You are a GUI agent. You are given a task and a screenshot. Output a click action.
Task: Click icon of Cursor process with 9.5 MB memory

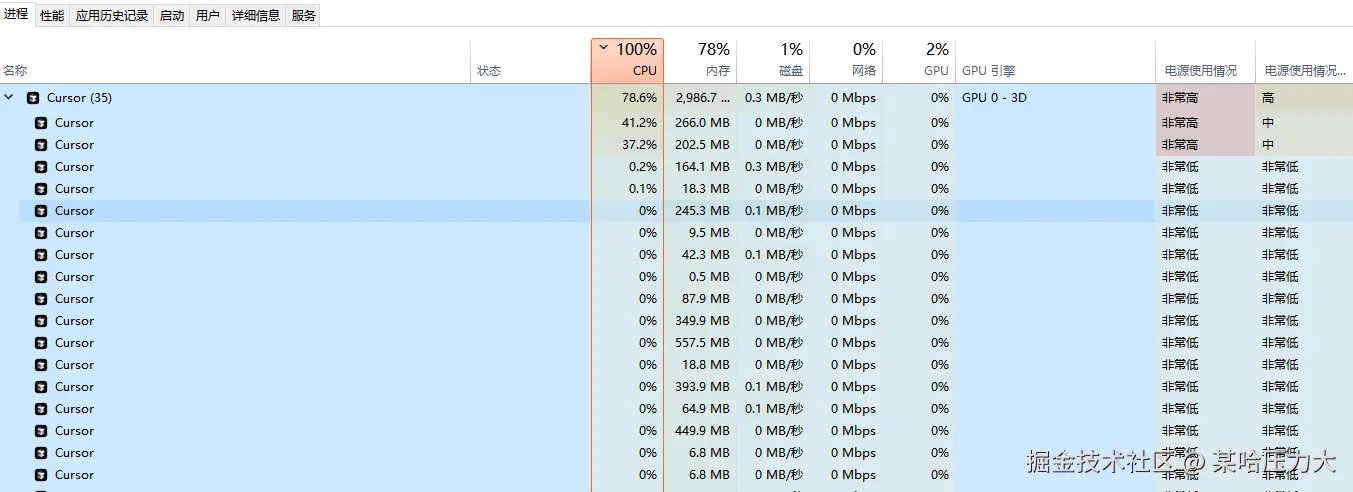pyautogui.click(x=41, y=233)
